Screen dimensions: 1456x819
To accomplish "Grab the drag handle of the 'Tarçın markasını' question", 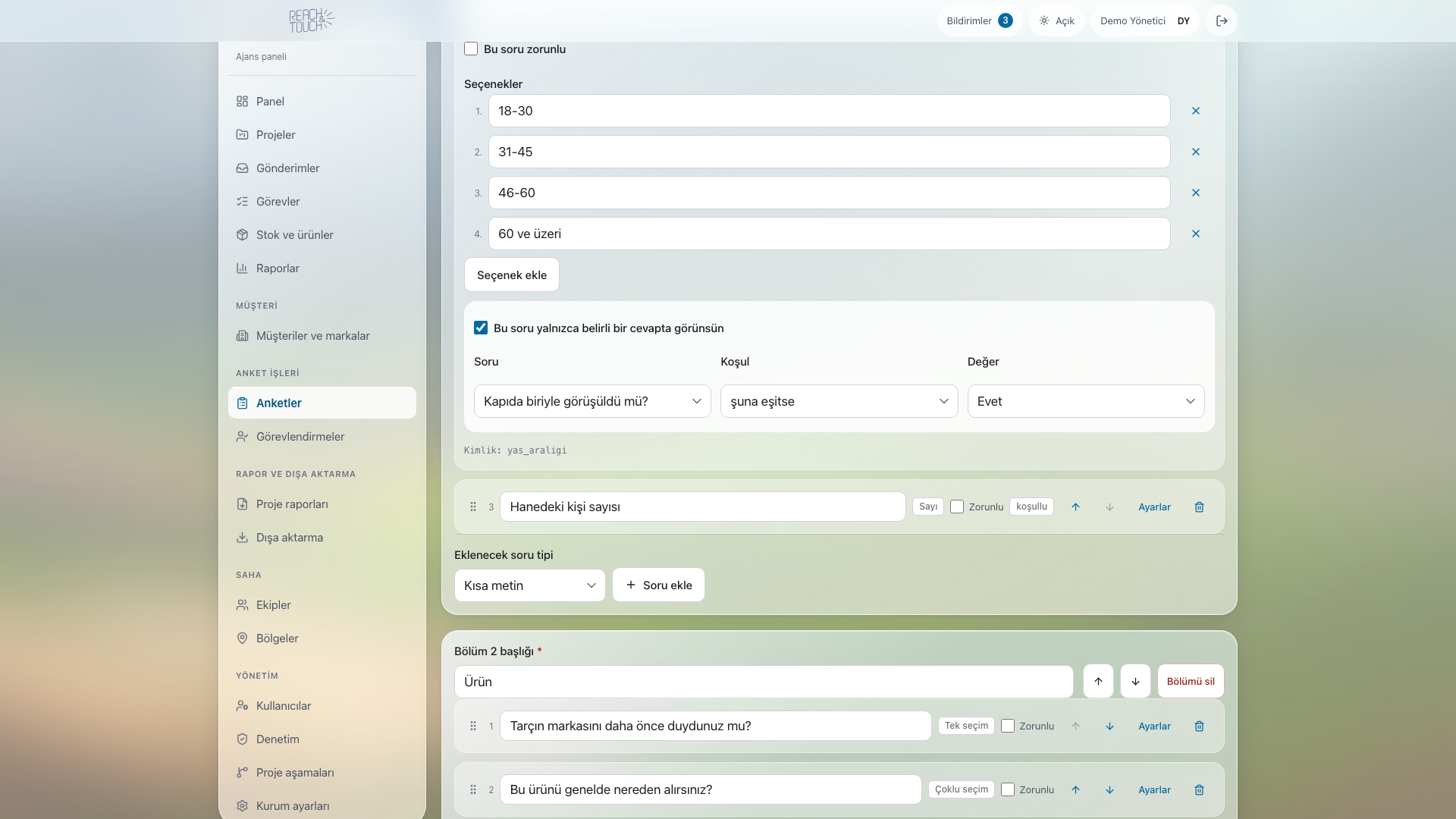I will coord(473,726).
